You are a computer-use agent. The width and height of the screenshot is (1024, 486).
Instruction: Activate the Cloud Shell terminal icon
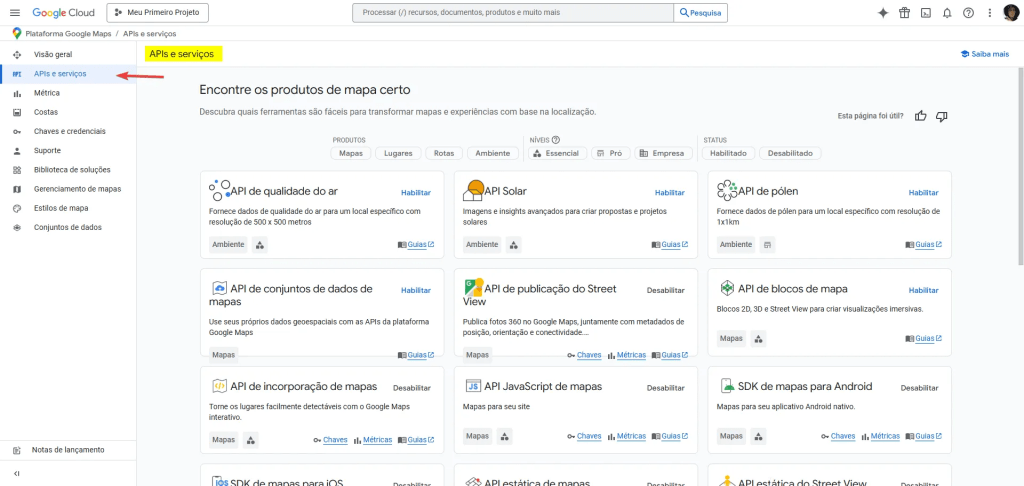pos(925,13)
